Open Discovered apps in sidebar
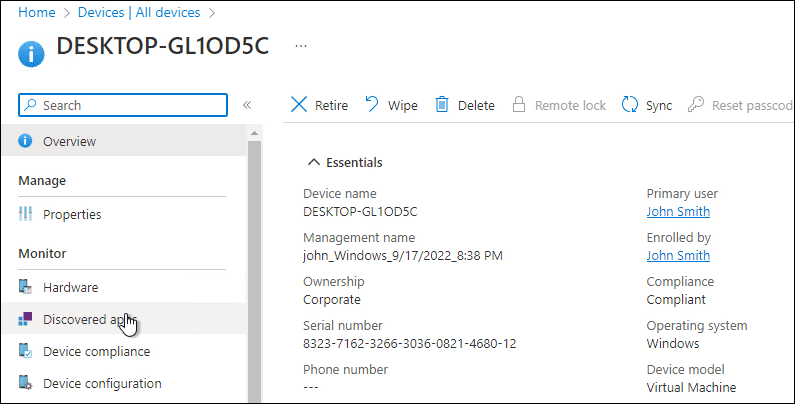 tap(124, 319)
